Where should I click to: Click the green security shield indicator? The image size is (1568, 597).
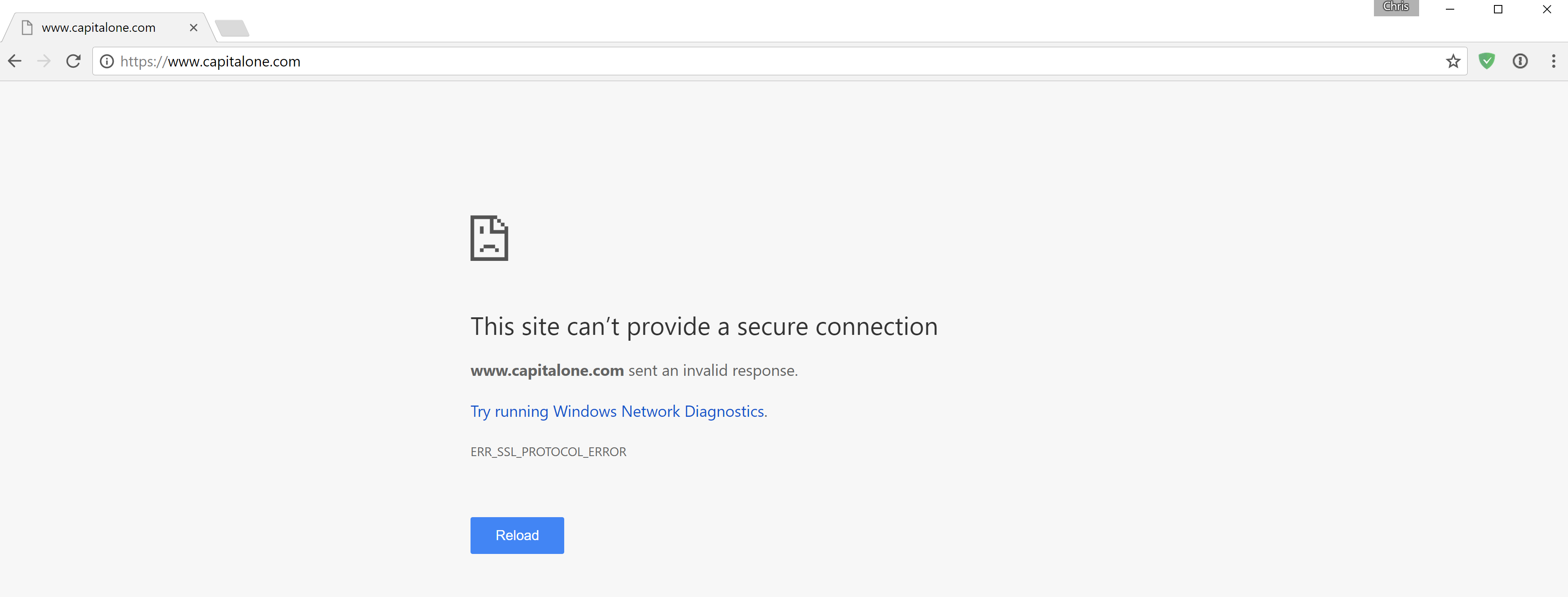pos(1487,61)
